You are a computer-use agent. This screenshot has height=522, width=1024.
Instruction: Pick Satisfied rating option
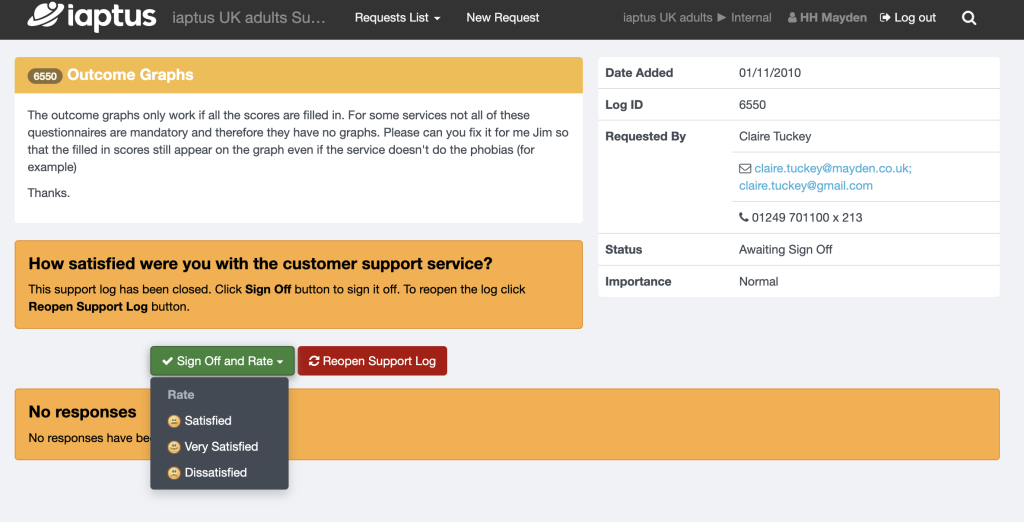click(x=207, y=421)
